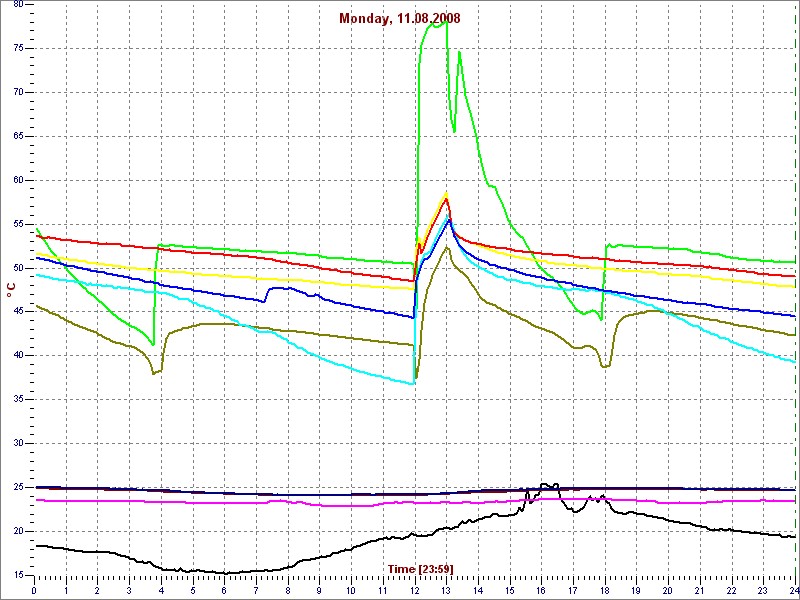Click hour 3 on the time axis

(129, 591)
